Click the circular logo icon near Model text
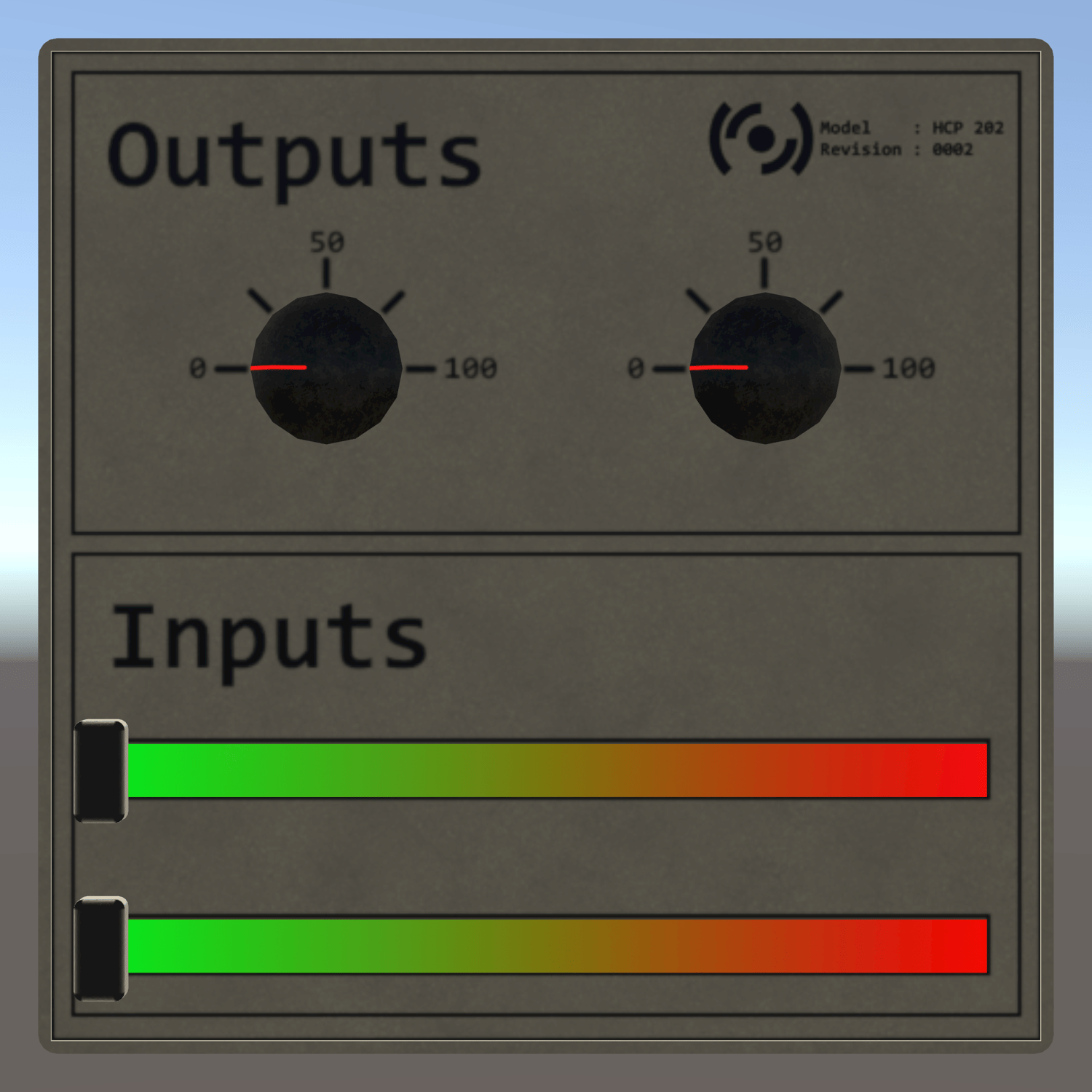This screenshot has width=1092, height=1092. (x=761, y=138)
